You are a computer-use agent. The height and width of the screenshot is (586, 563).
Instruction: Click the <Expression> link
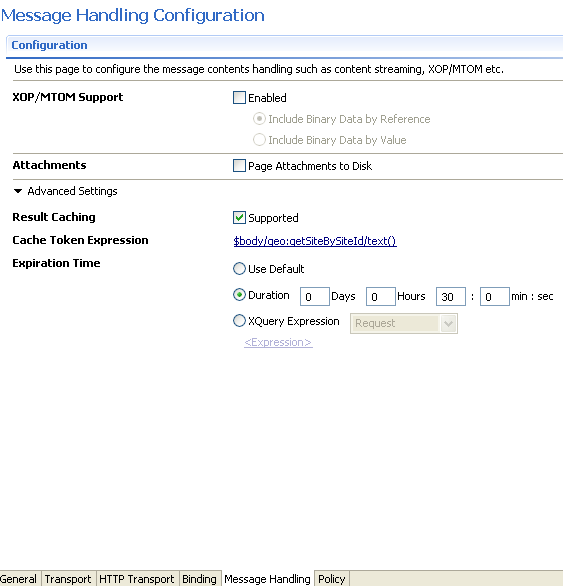tap(278, 342)
